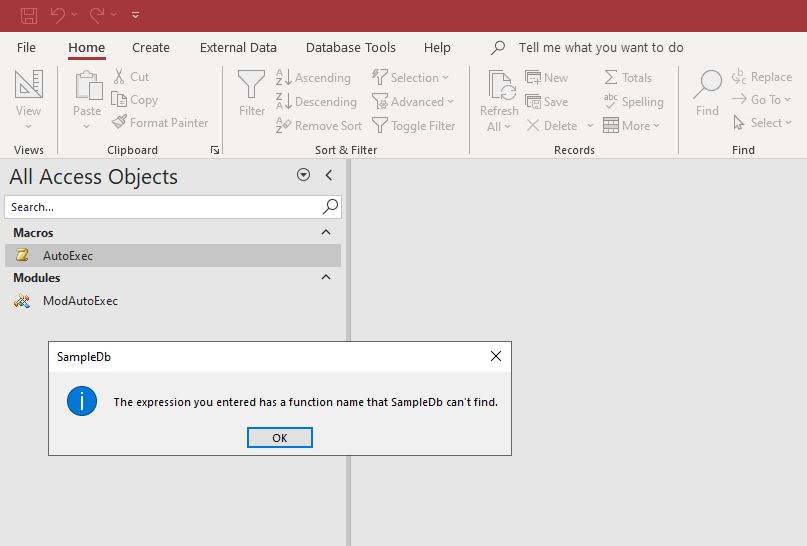Collapse the Modules group
Screen dimensions: 807x546
tap(326, 277)
